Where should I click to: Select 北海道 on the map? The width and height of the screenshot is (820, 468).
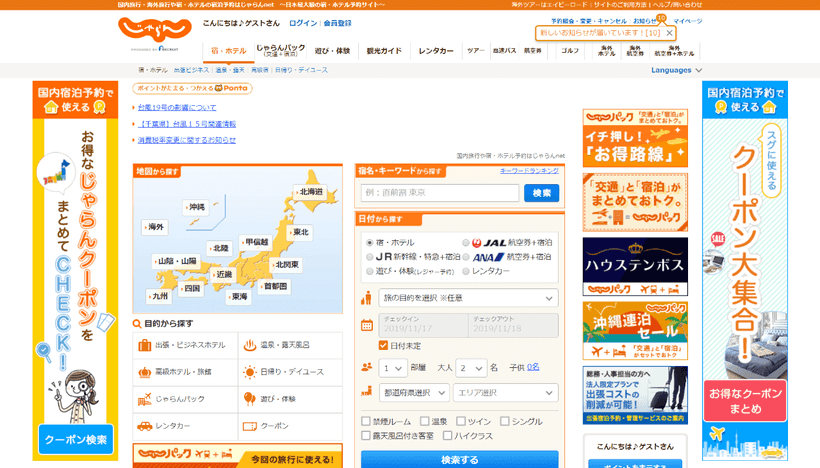310,192
